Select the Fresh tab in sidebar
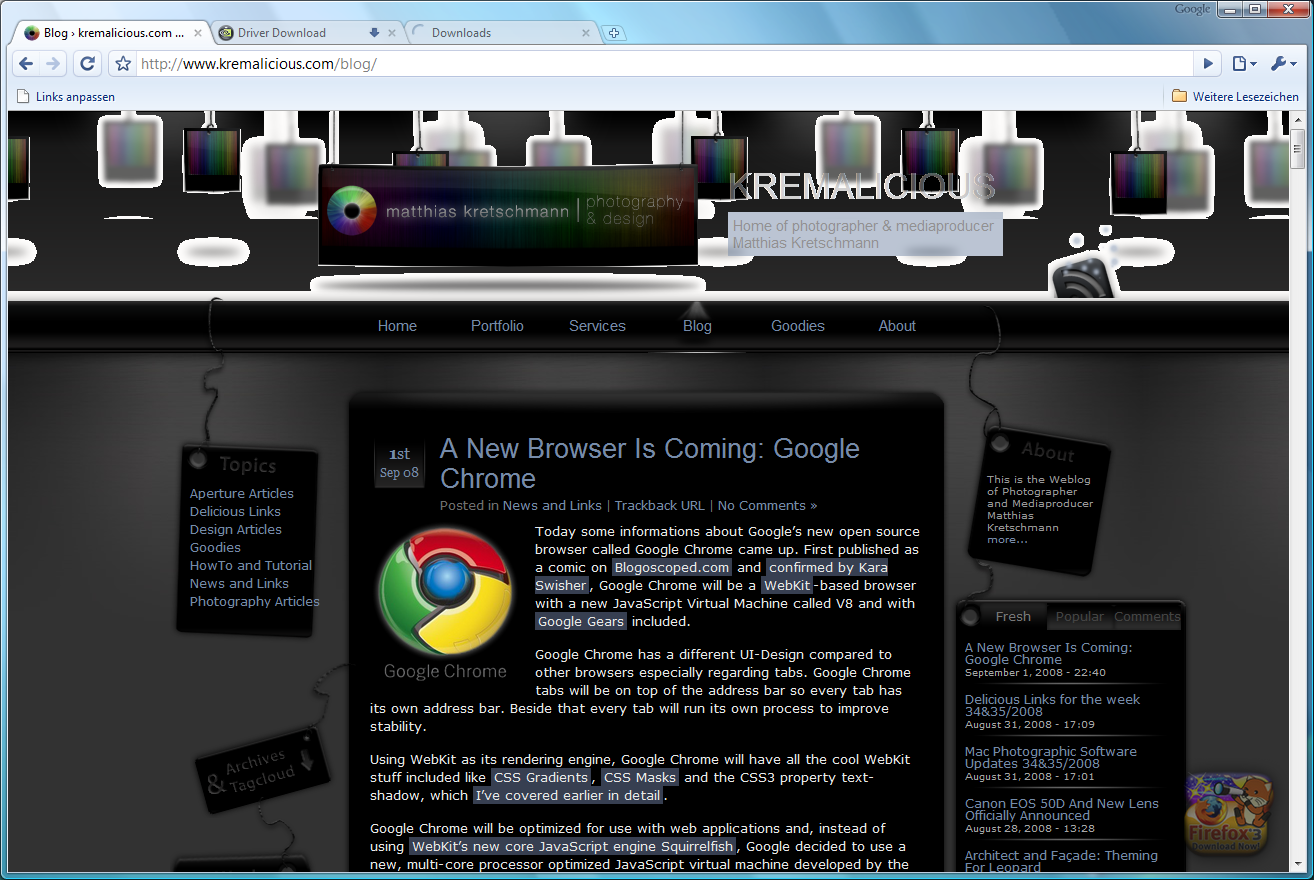 pos(1013,617)
